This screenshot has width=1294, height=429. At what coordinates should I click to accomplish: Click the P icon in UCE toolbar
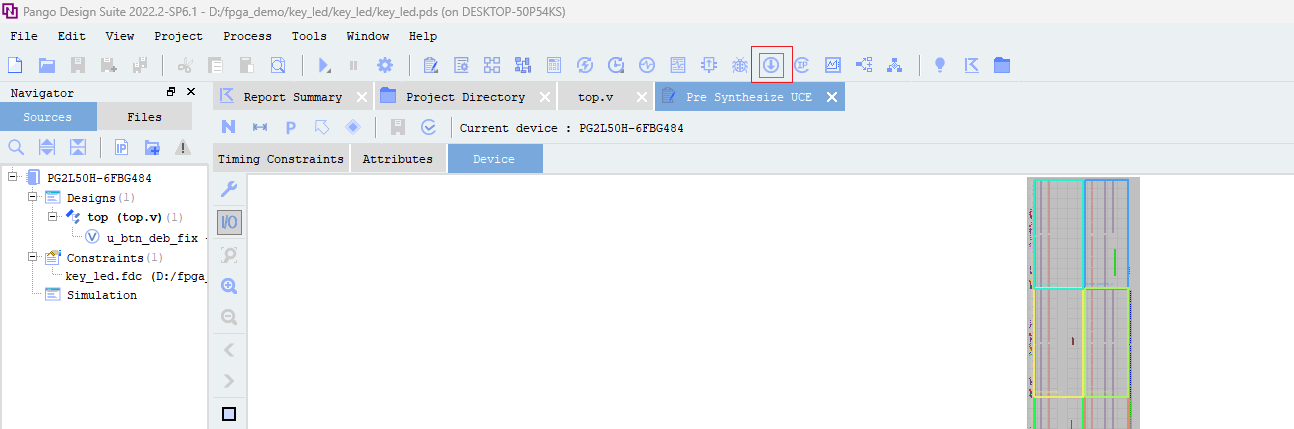pos(290,127)
